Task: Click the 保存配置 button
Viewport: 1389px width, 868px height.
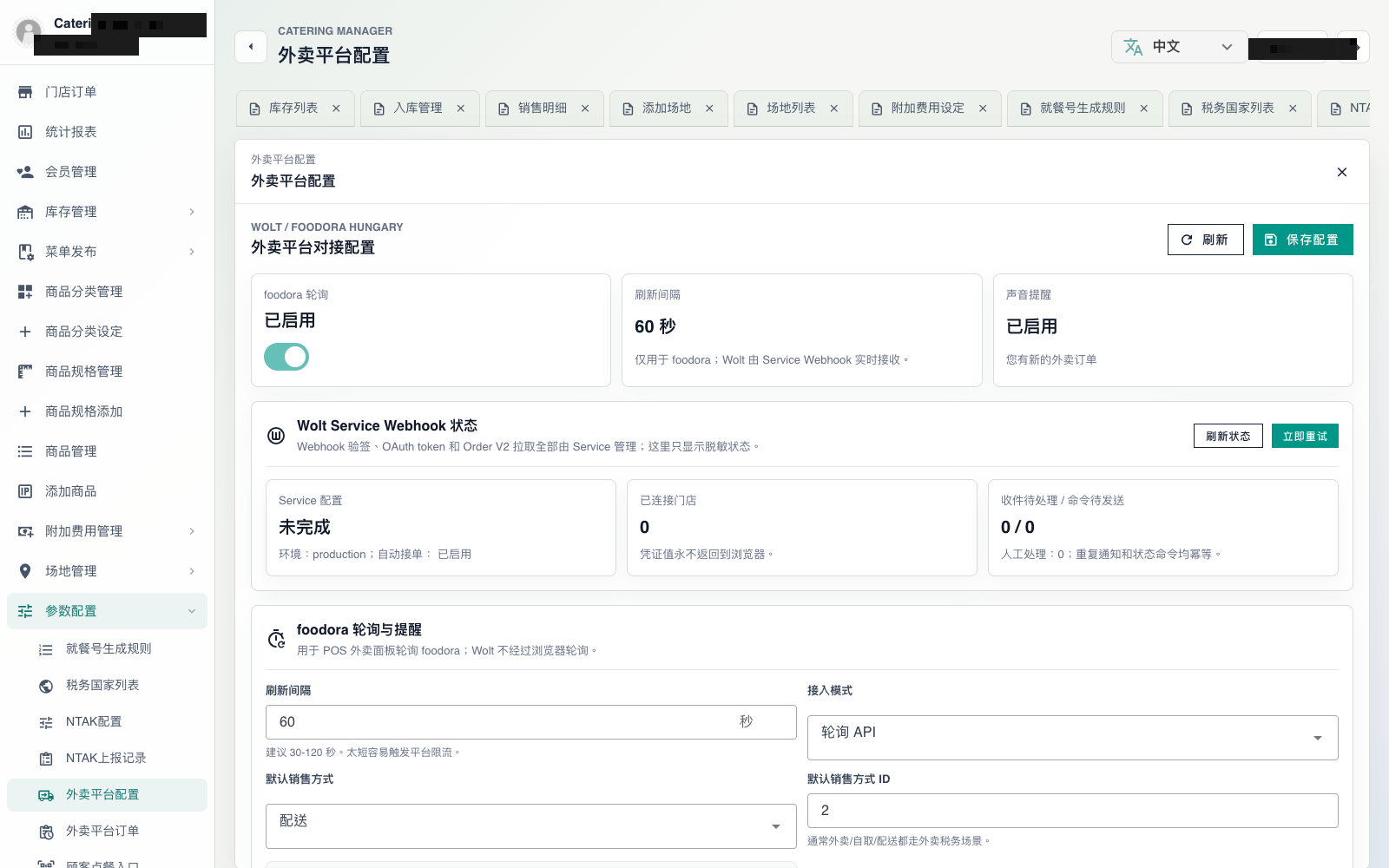Action: pyautogui.click(x=1302, y=240)
